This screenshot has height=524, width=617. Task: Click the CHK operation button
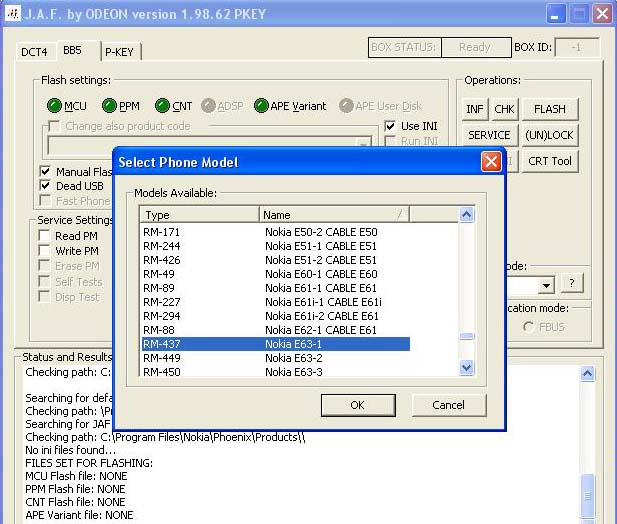coord(504,109)
